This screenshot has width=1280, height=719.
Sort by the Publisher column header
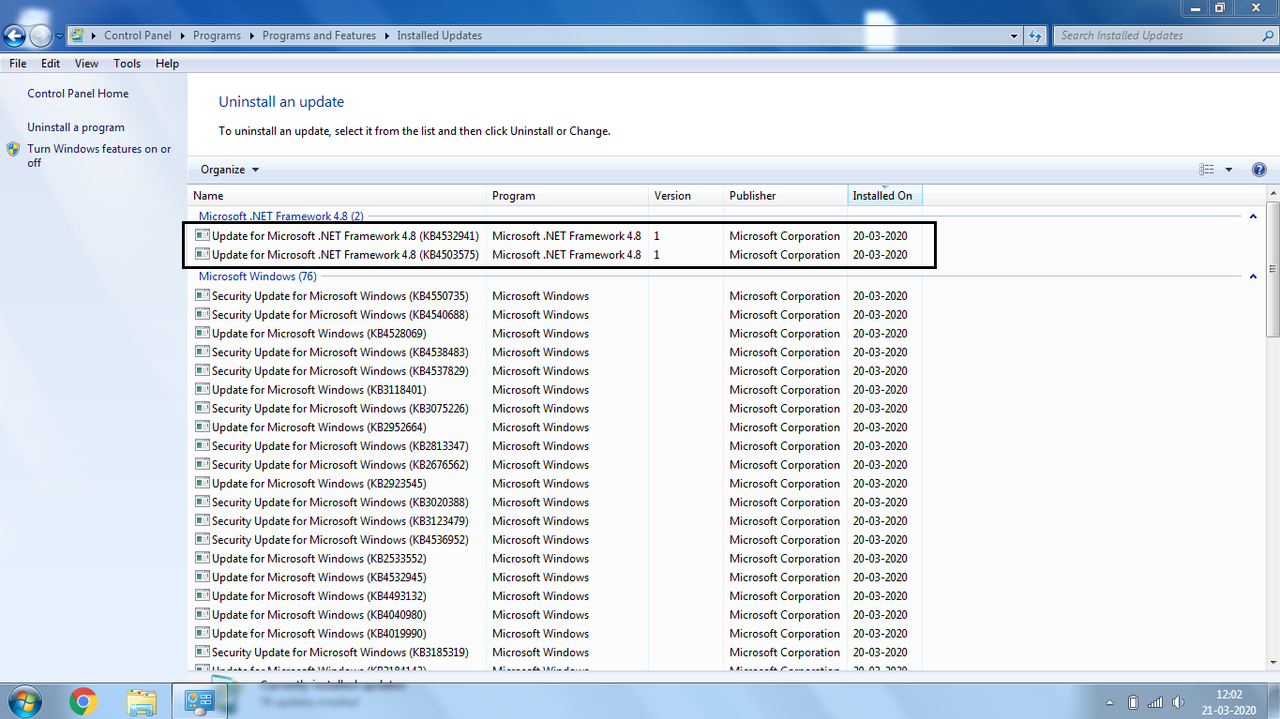[784, 196]
